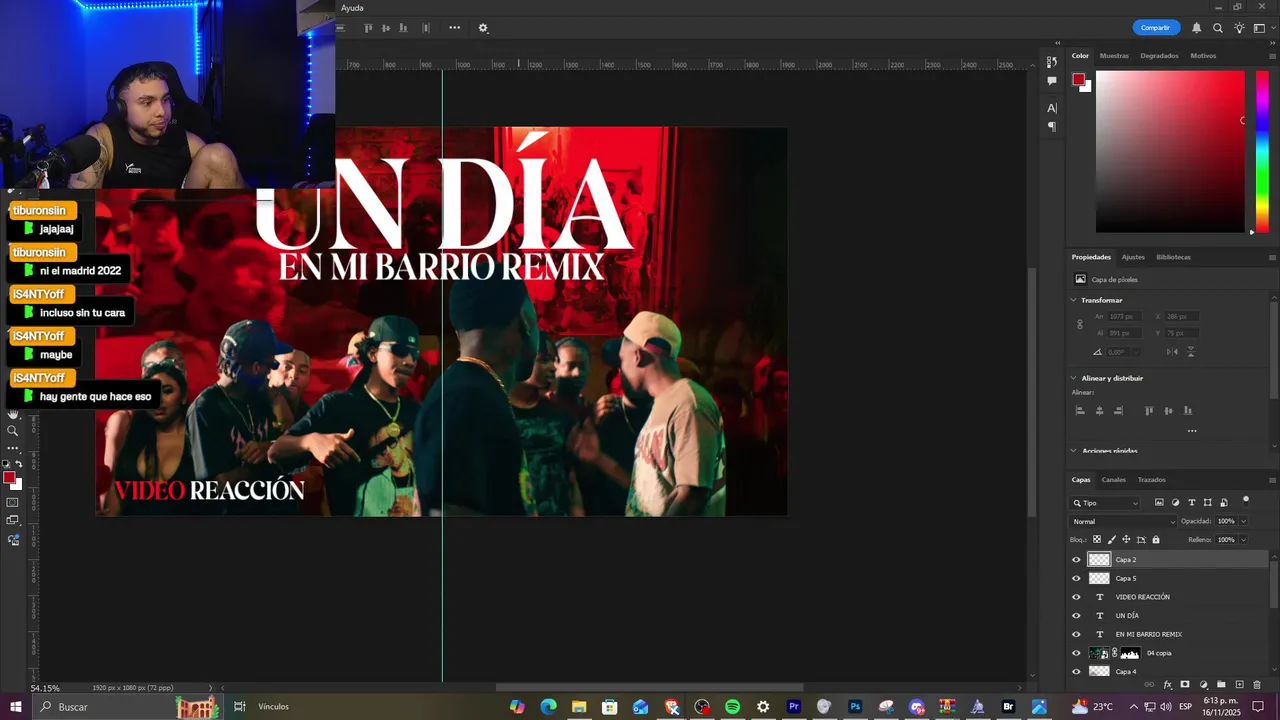Flip vertical icon in Transformar
Screen dimensions: 1280x720
[1190, 352]
